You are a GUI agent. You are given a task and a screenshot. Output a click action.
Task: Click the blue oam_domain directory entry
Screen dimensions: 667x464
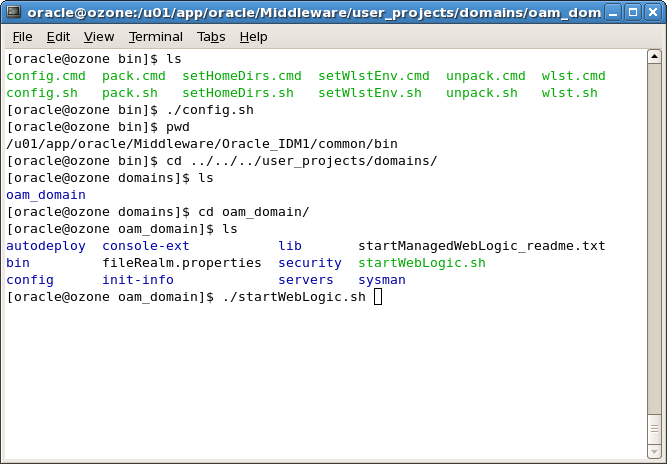point(46,195)
